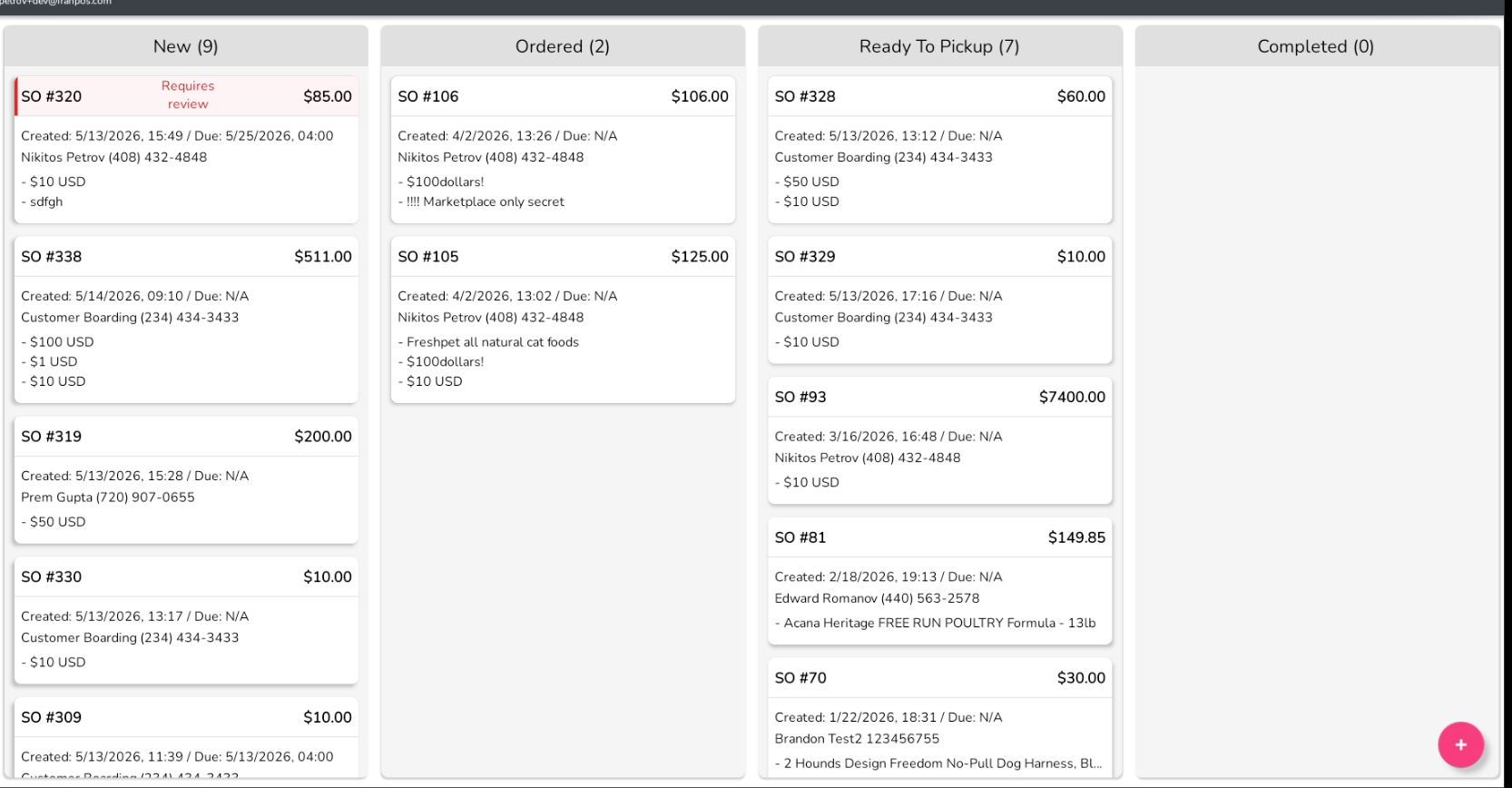Open SO #309 order card
Image resolution: width=1512 pixels, height=788 pixels.
(186, 738)
